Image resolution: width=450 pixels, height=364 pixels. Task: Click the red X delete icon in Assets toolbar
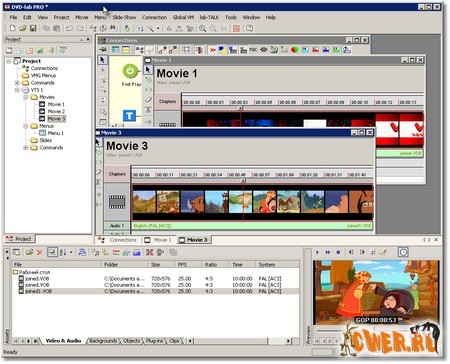pyautogui.click(x=40, y=252)
